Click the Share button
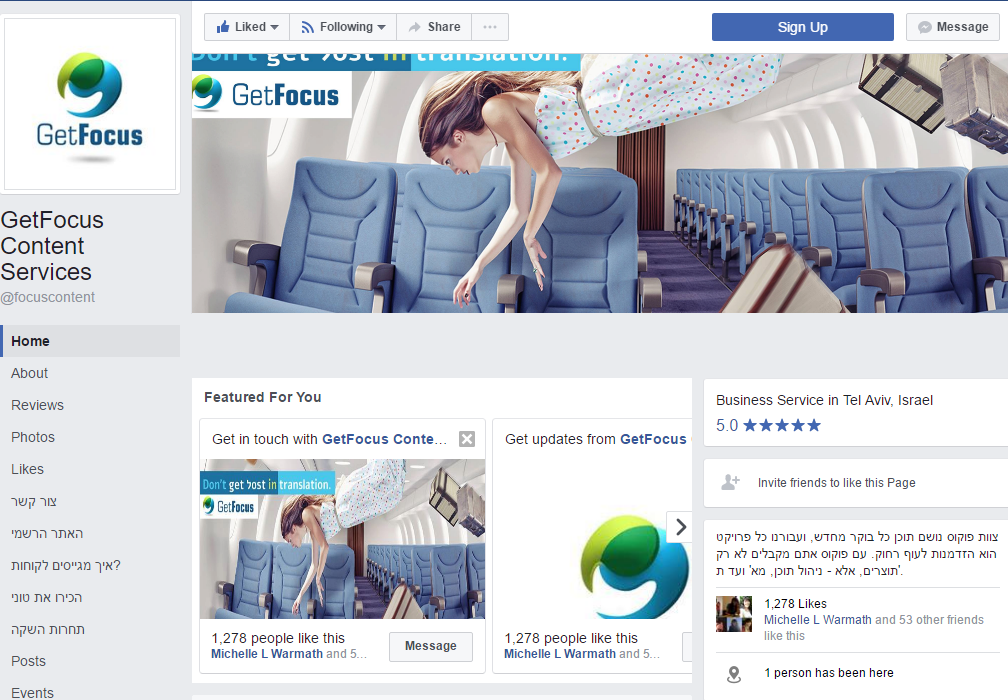1008x700 pixels. [x=434, y=27]
